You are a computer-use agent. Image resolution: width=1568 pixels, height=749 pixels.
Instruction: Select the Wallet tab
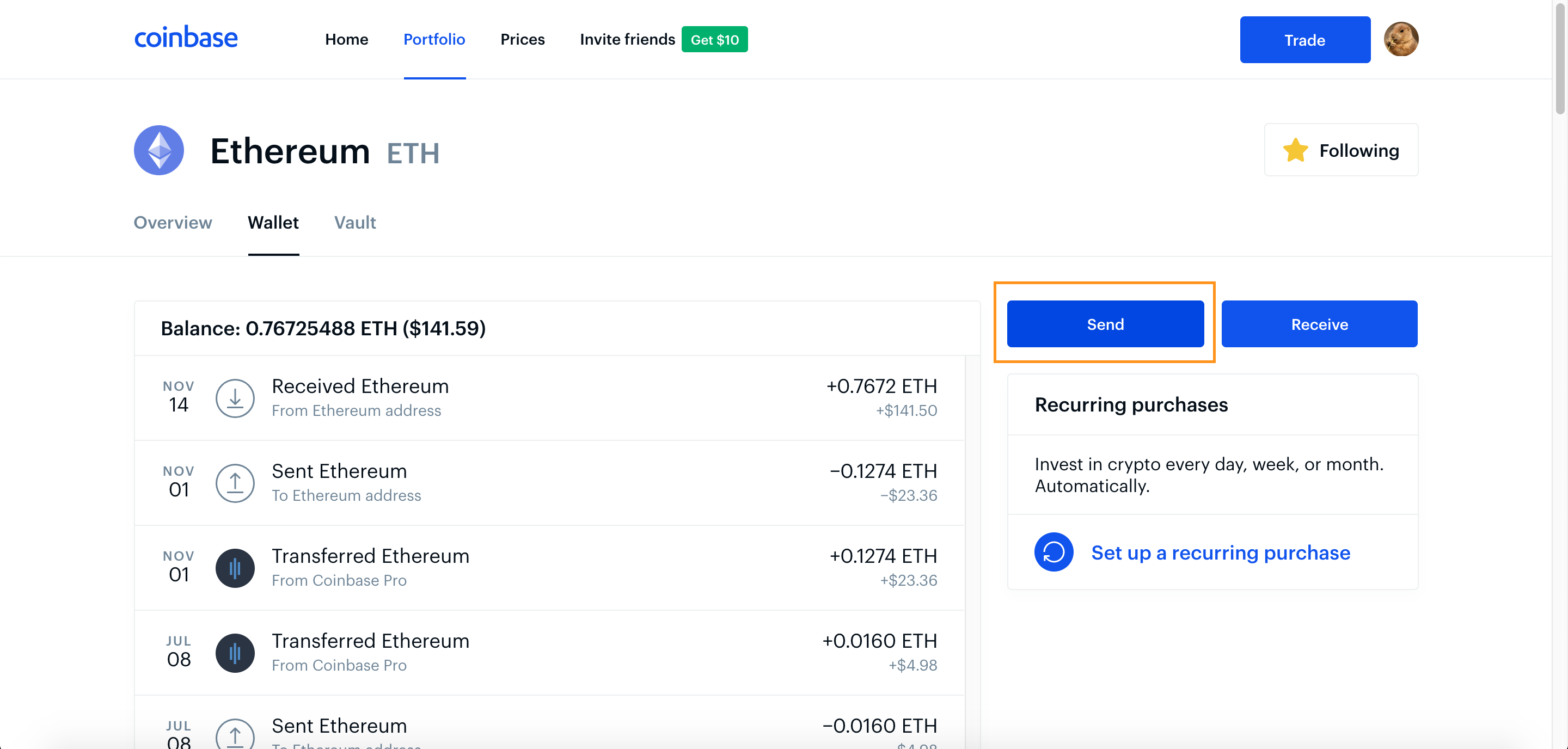[273, 223]
